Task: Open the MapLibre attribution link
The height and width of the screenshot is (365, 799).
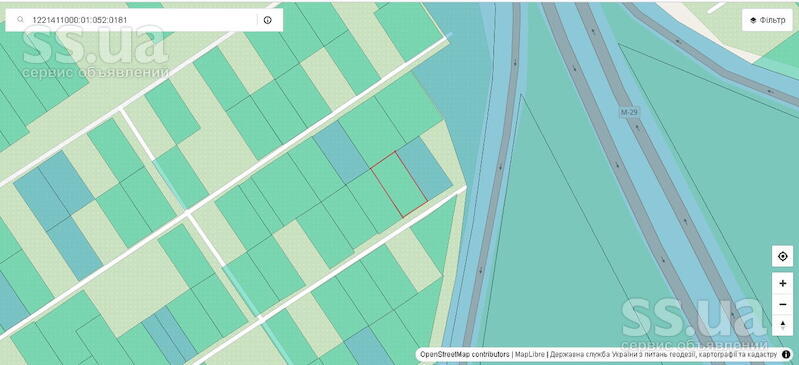Action: point(530,354)
